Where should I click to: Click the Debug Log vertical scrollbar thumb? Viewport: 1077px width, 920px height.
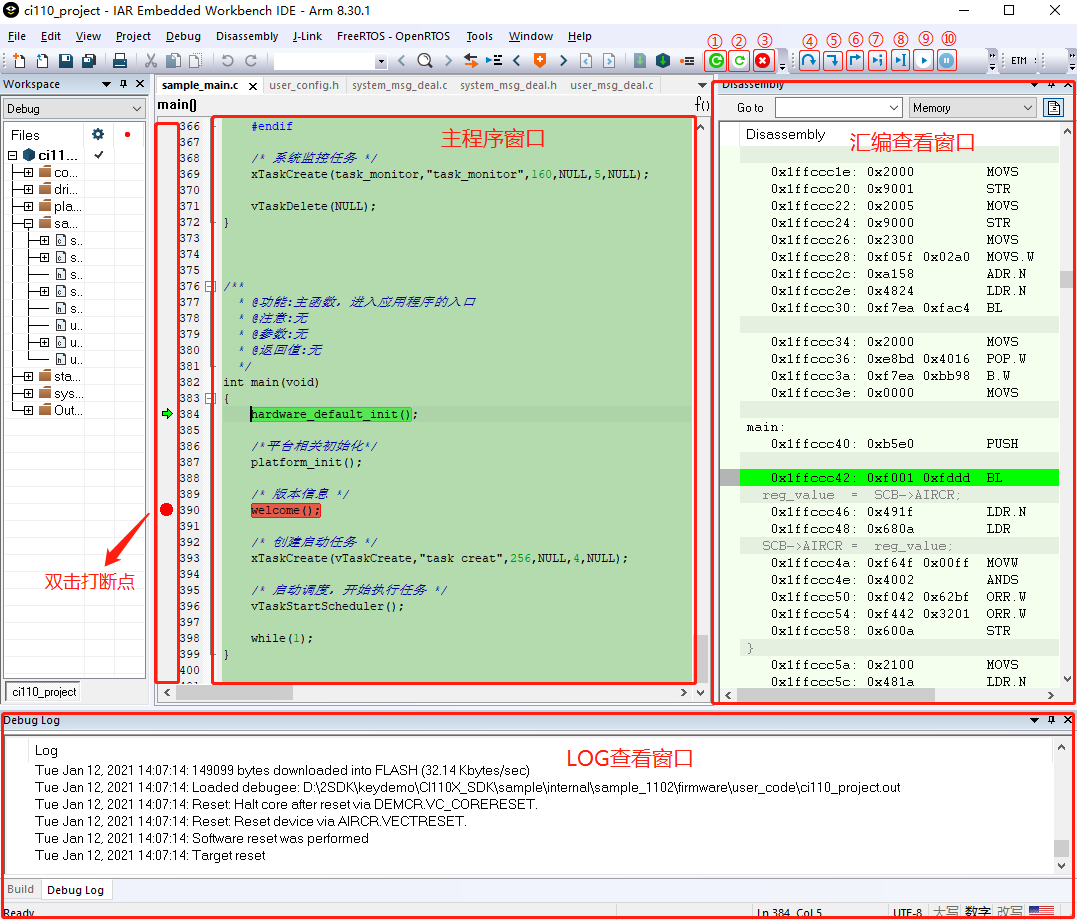tap(1061, 848)
